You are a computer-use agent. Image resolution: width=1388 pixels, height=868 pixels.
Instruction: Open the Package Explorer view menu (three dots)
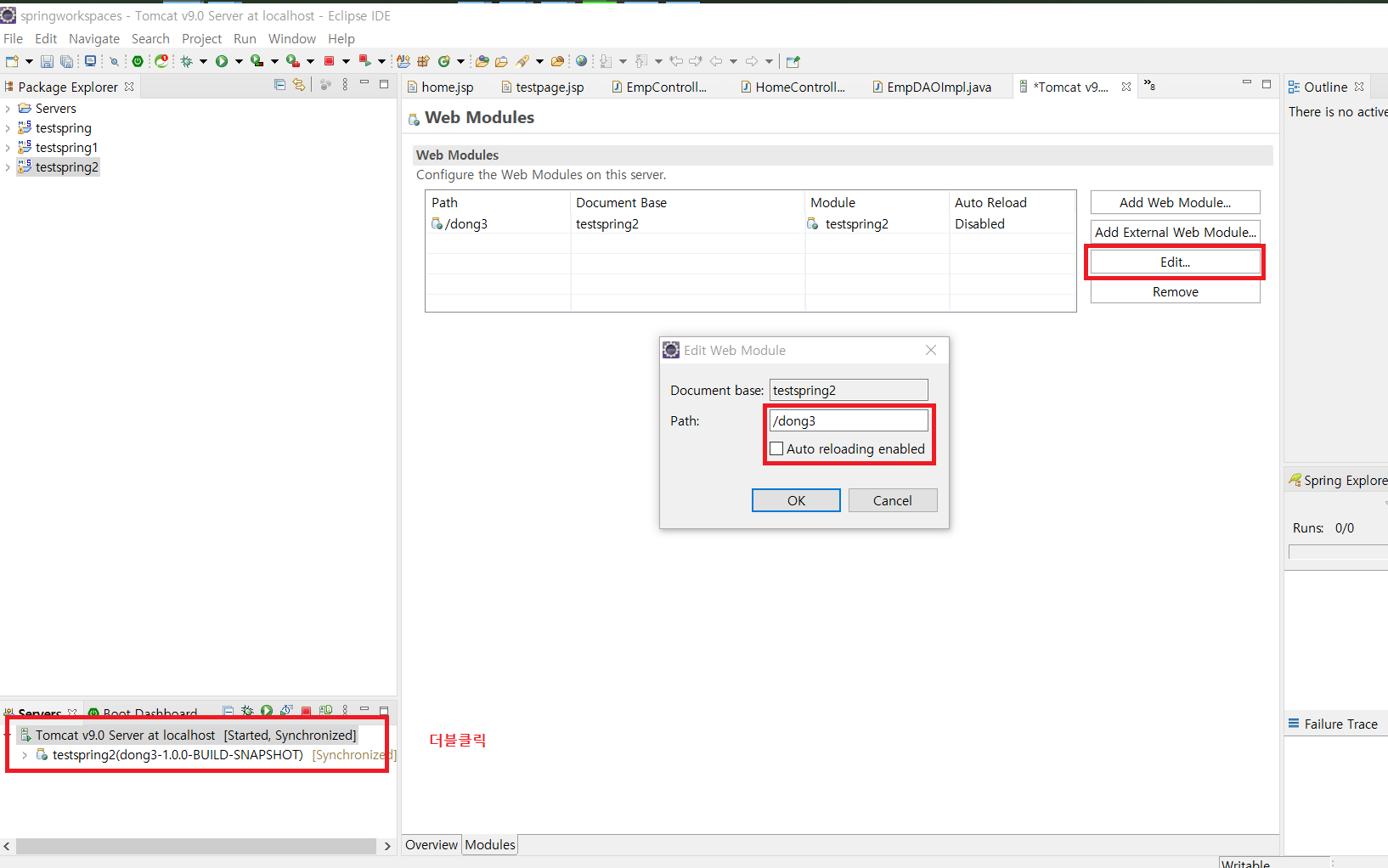345,84
